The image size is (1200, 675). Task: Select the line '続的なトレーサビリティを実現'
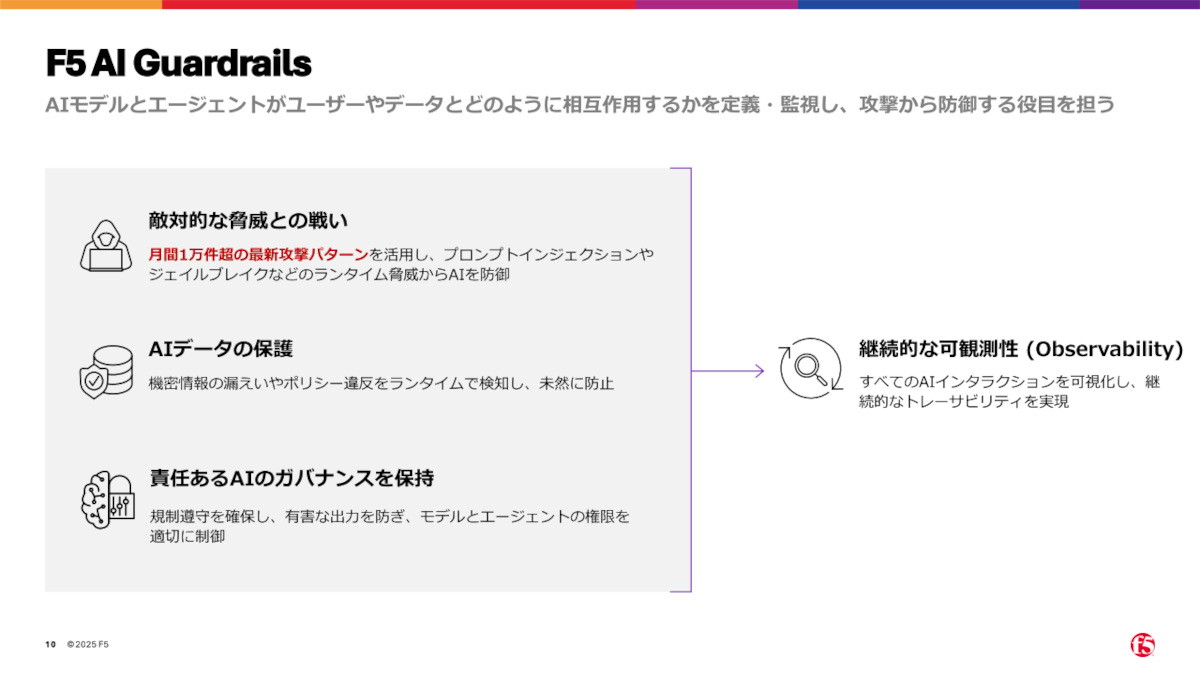coord(964,402)
